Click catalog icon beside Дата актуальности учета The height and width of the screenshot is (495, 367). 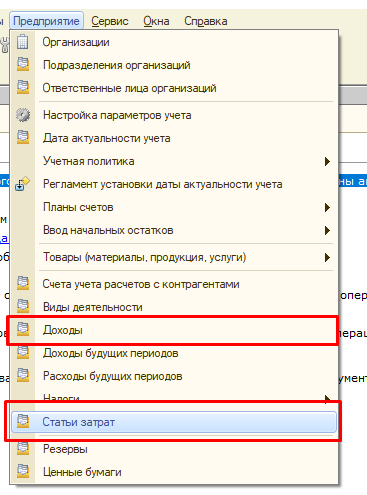click(23, 137)
